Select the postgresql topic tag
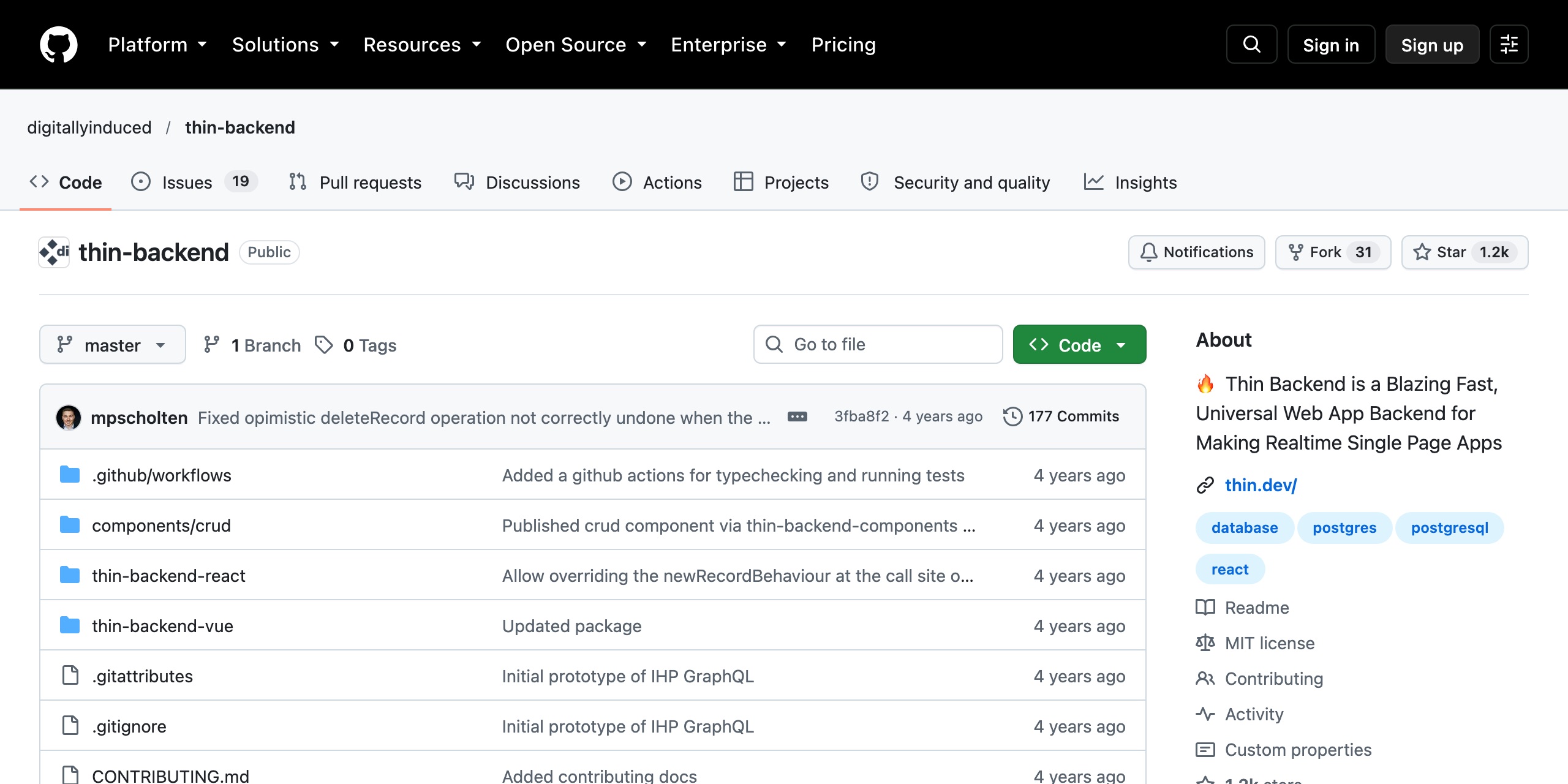1568x784 pixels. tap(1449, 528)
